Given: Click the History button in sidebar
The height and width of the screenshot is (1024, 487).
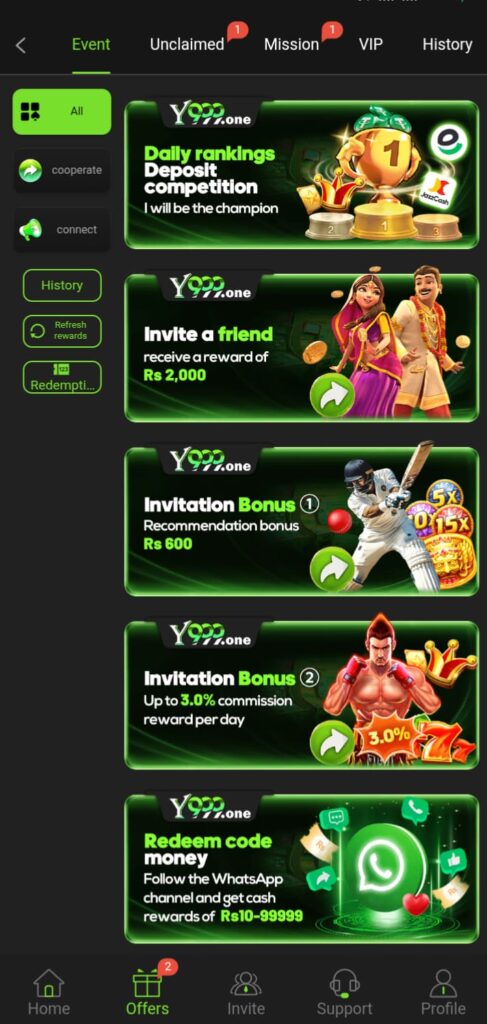Looking at the screenshot, I should (62, 285).
